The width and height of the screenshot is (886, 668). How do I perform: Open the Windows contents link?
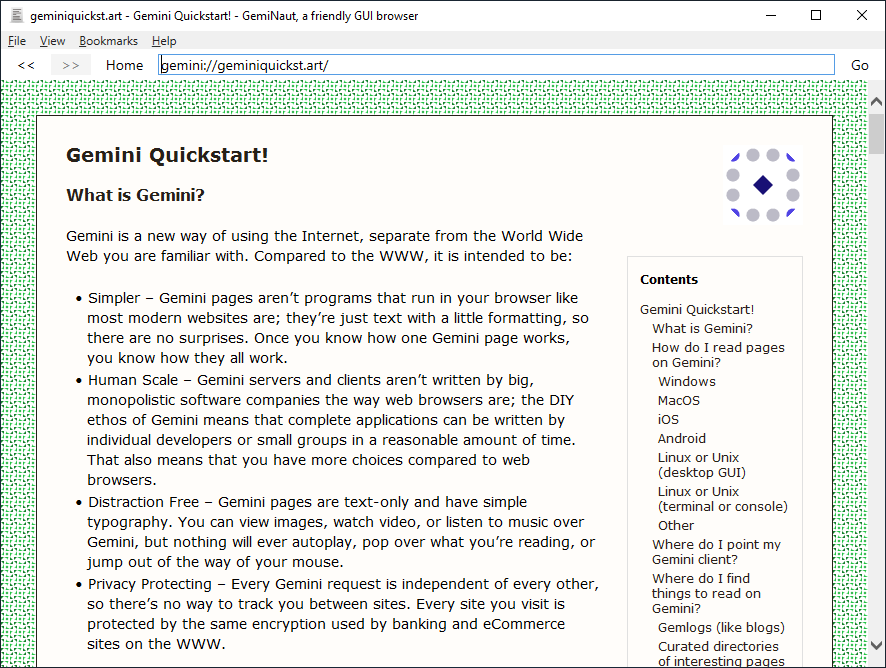click(x=686, y=381)
